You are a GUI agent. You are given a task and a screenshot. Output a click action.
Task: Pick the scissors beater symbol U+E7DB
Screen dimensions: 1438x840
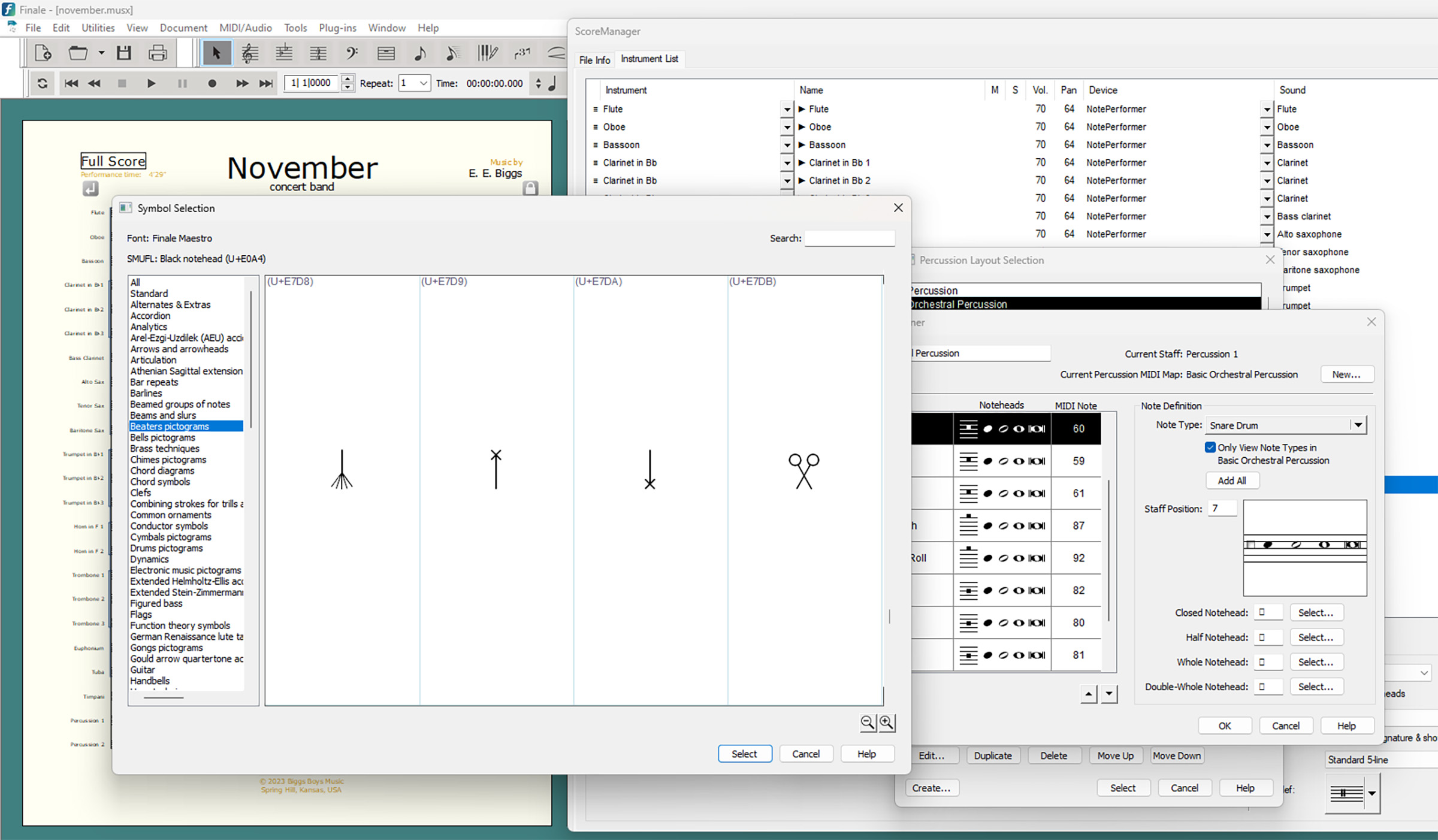click(x=803, y=471)
